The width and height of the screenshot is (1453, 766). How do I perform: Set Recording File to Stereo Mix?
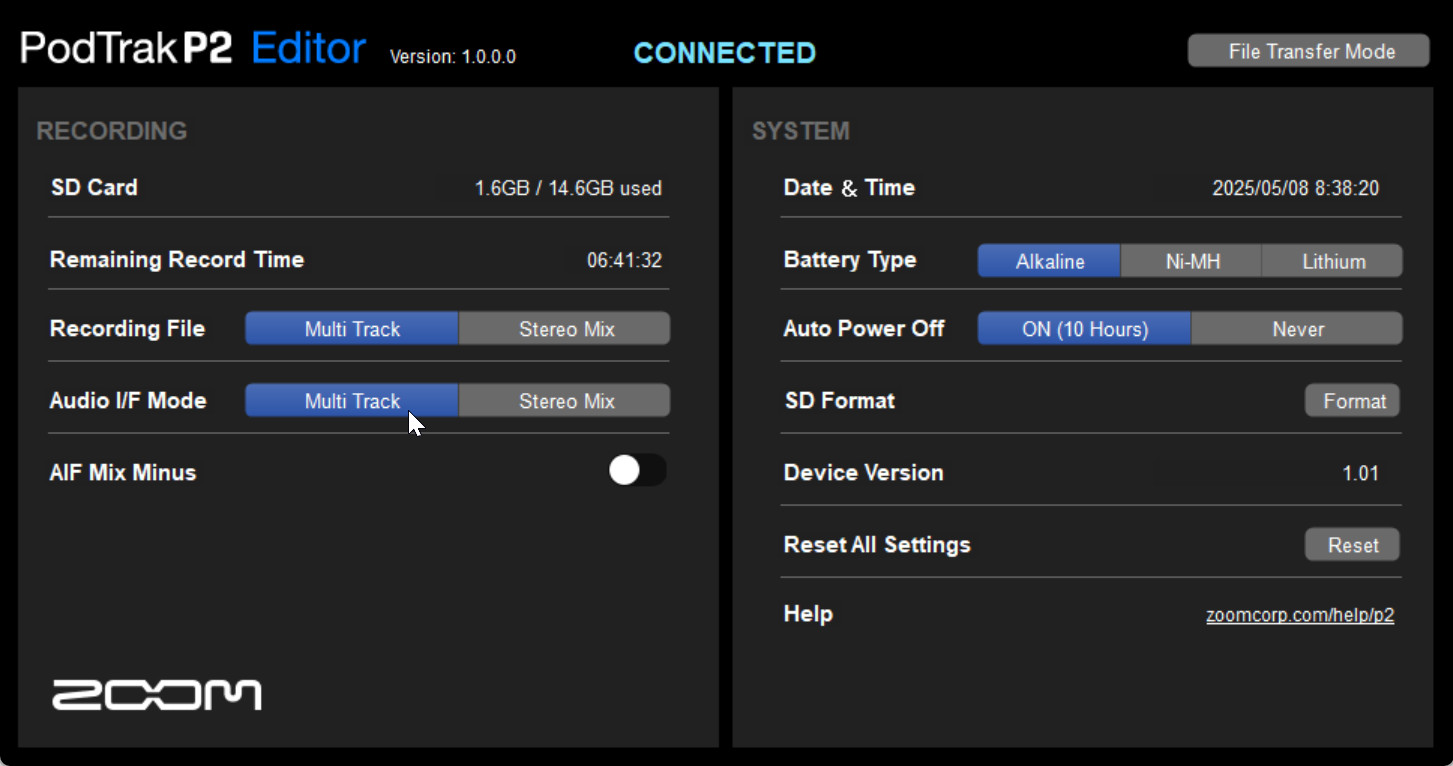pos(565,329)
